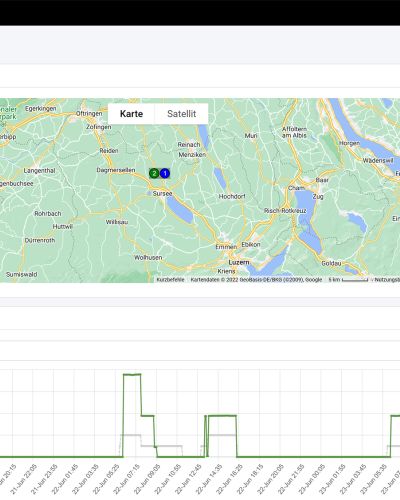The height and width of the screenshot is (500, 400).
Task: Switch map to Karte view
Action: [131, 114]
